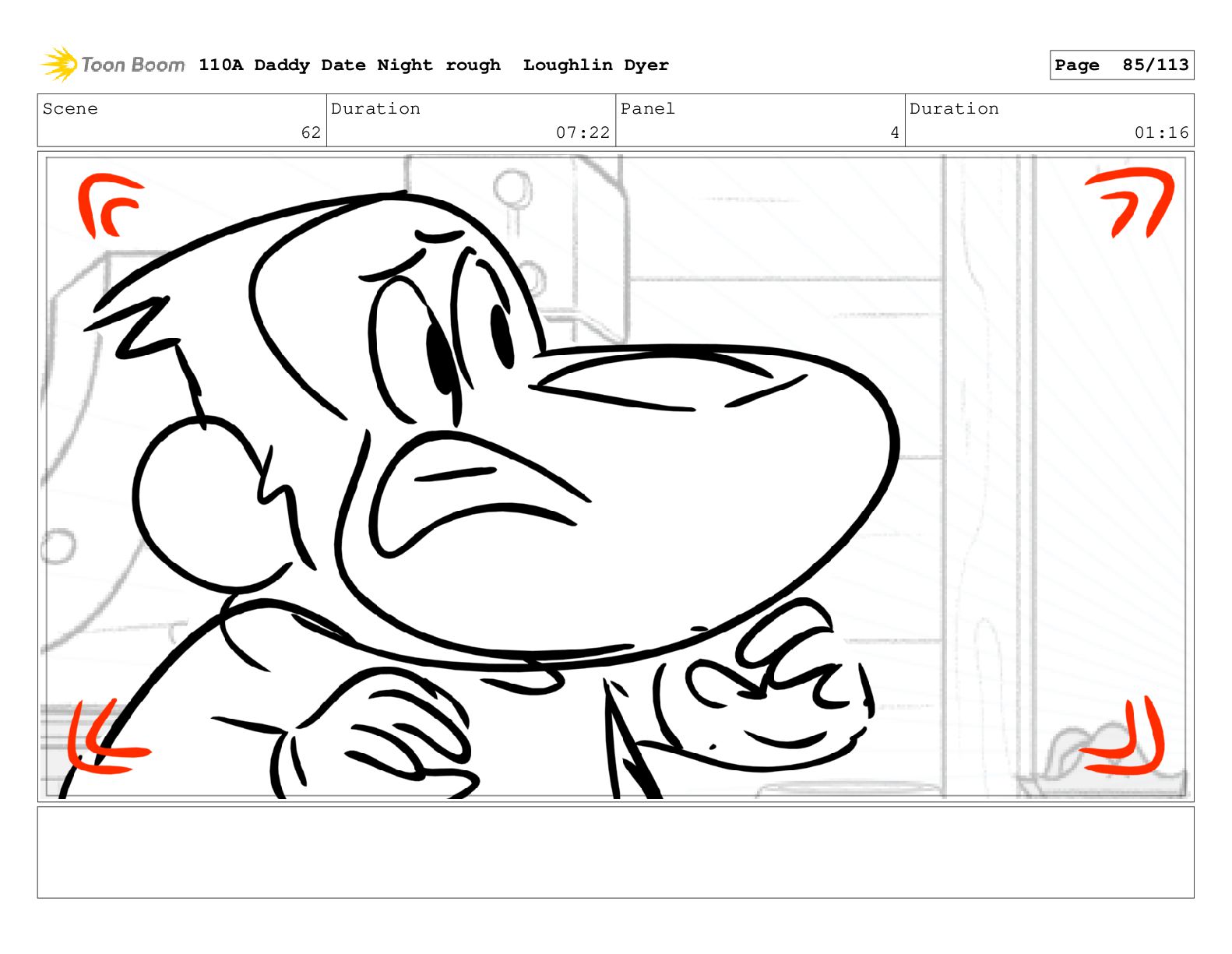The width and height of the screenshot is (1232, 954).
Task: Click the Toon Boom logo
Action: 113,65
